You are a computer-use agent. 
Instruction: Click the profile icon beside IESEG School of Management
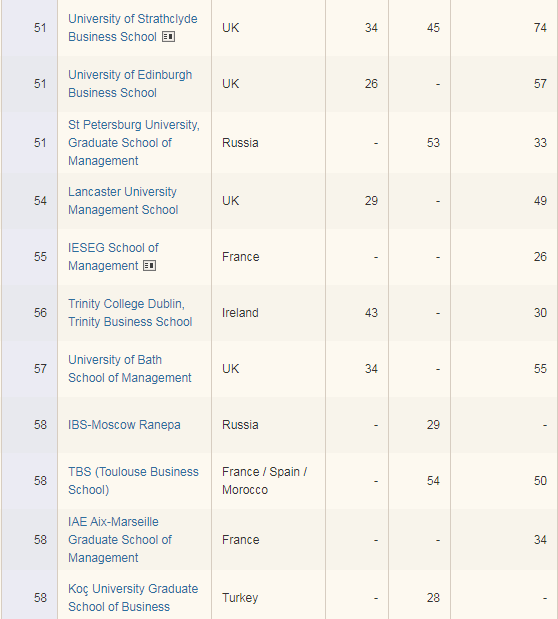pos(149,266)
